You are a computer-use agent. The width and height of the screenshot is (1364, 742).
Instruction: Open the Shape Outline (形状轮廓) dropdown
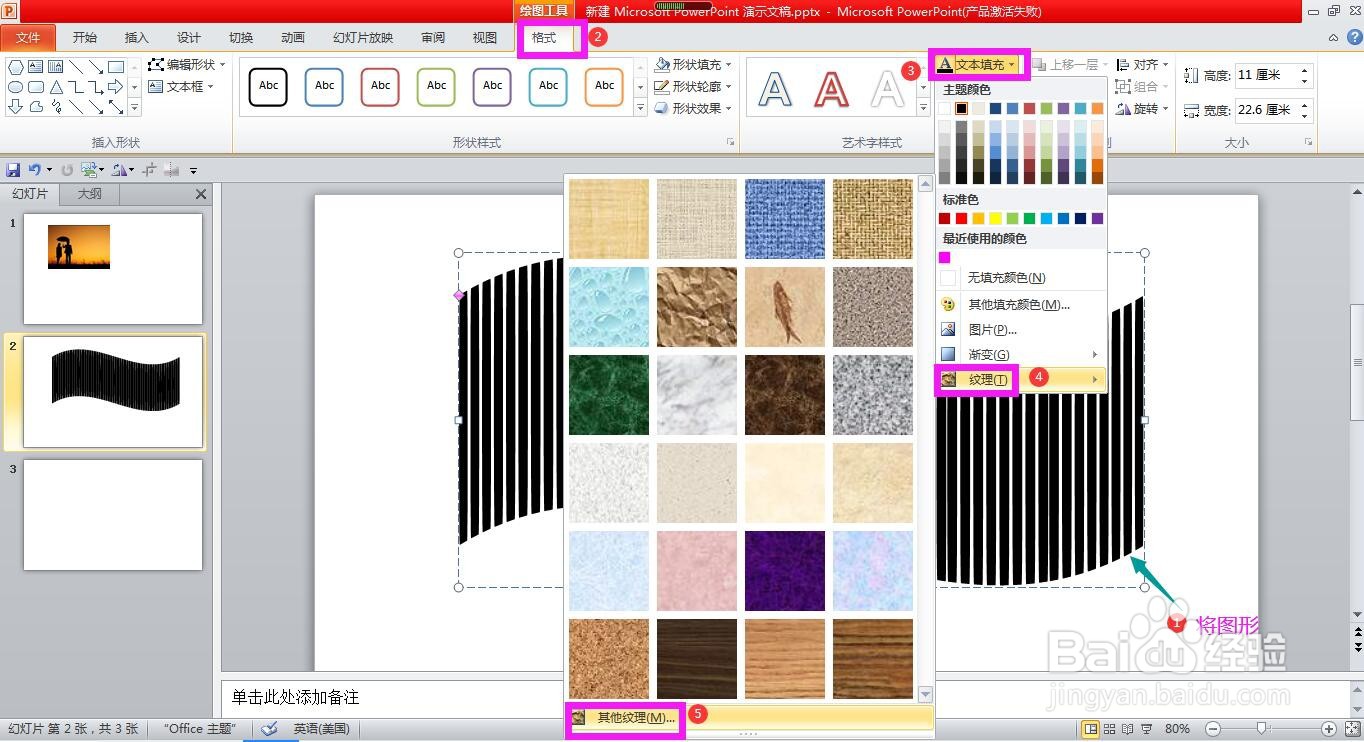point(694,87)
